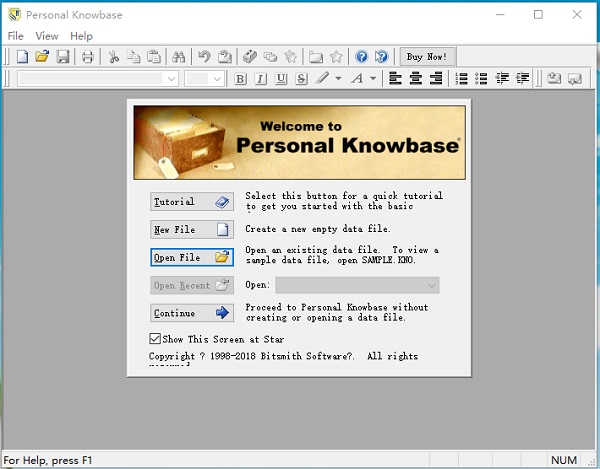
Task: Click the second-to-last icon on the formatting toolbar
Action: pos(554,78)
